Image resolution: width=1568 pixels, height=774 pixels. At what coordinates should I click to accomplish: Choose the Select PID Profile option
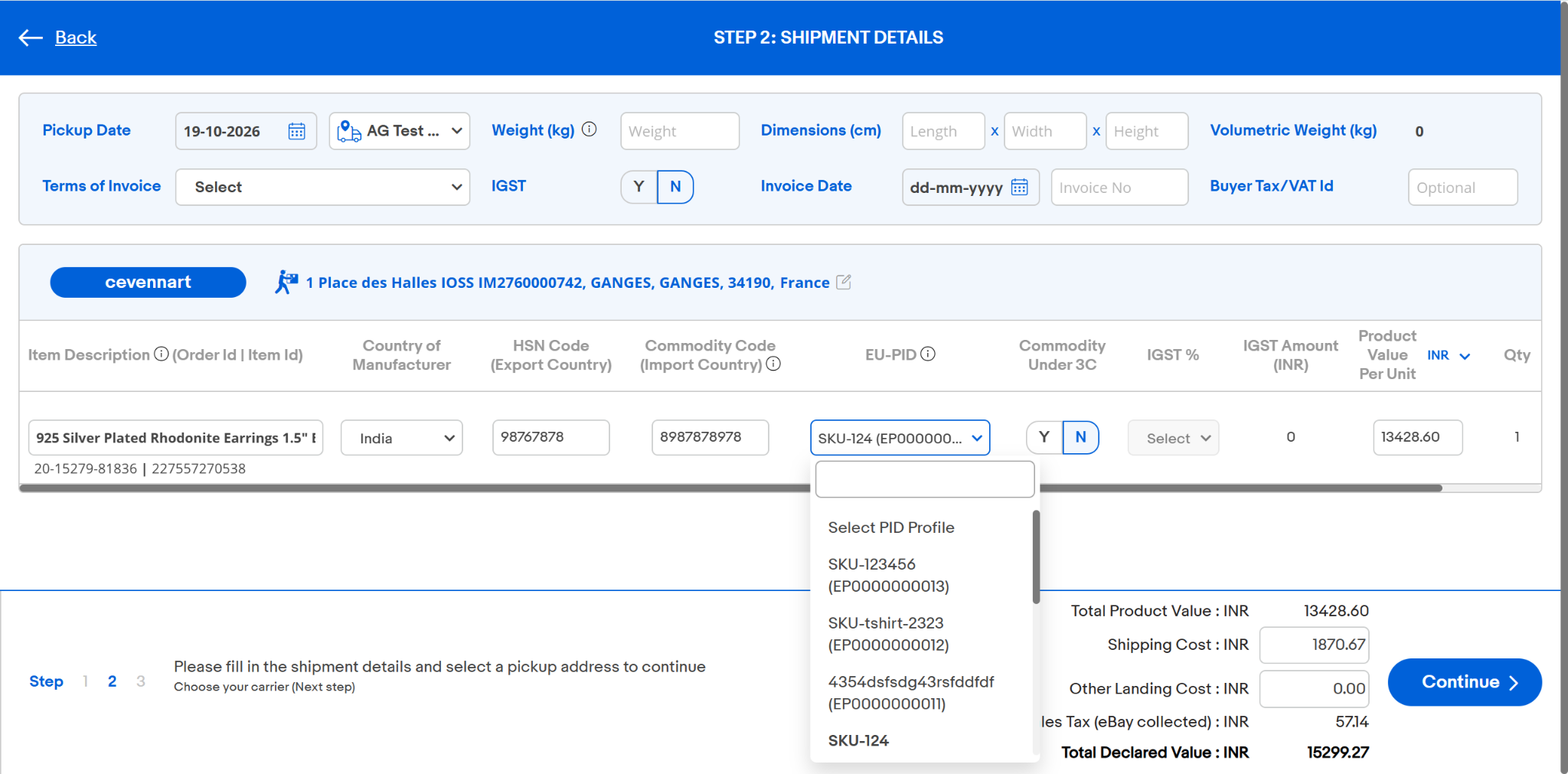[891, 527]
